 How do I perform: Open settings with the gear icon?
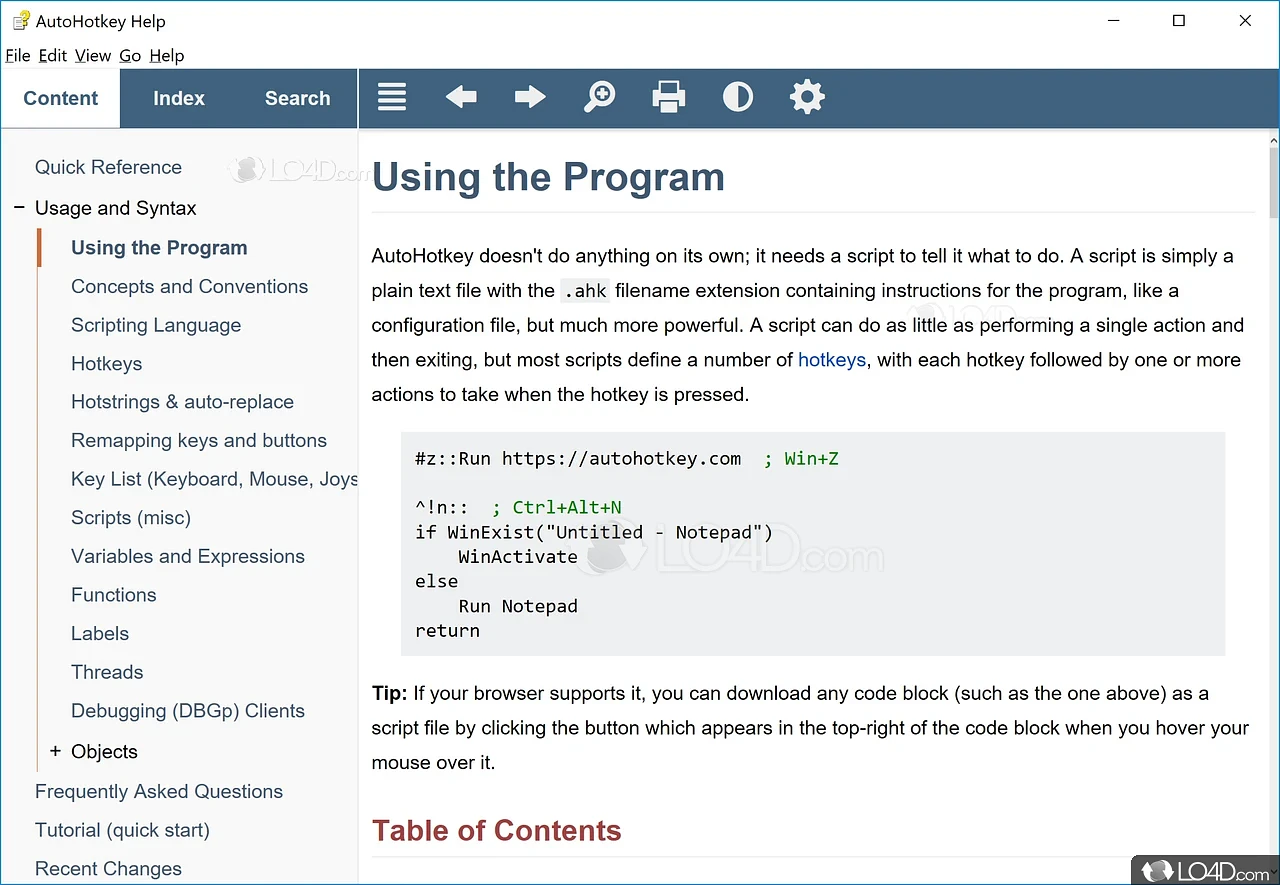pos(807,97)
